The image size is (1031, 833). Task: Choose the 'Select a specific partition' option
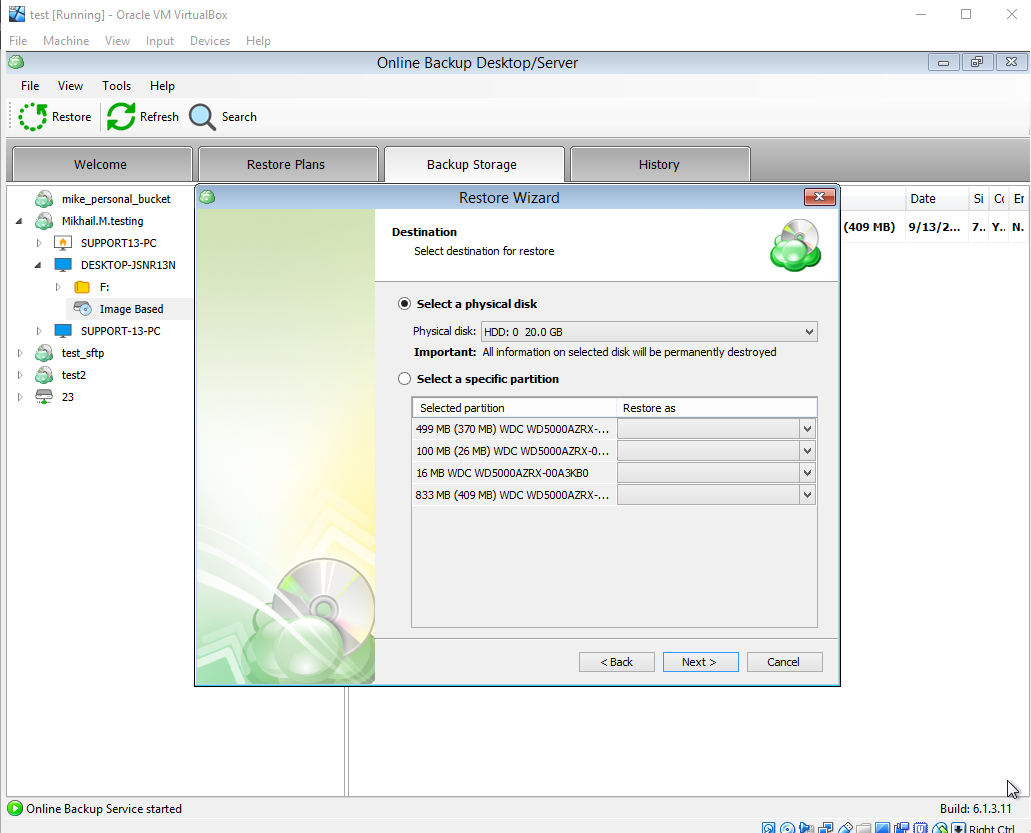404,379
